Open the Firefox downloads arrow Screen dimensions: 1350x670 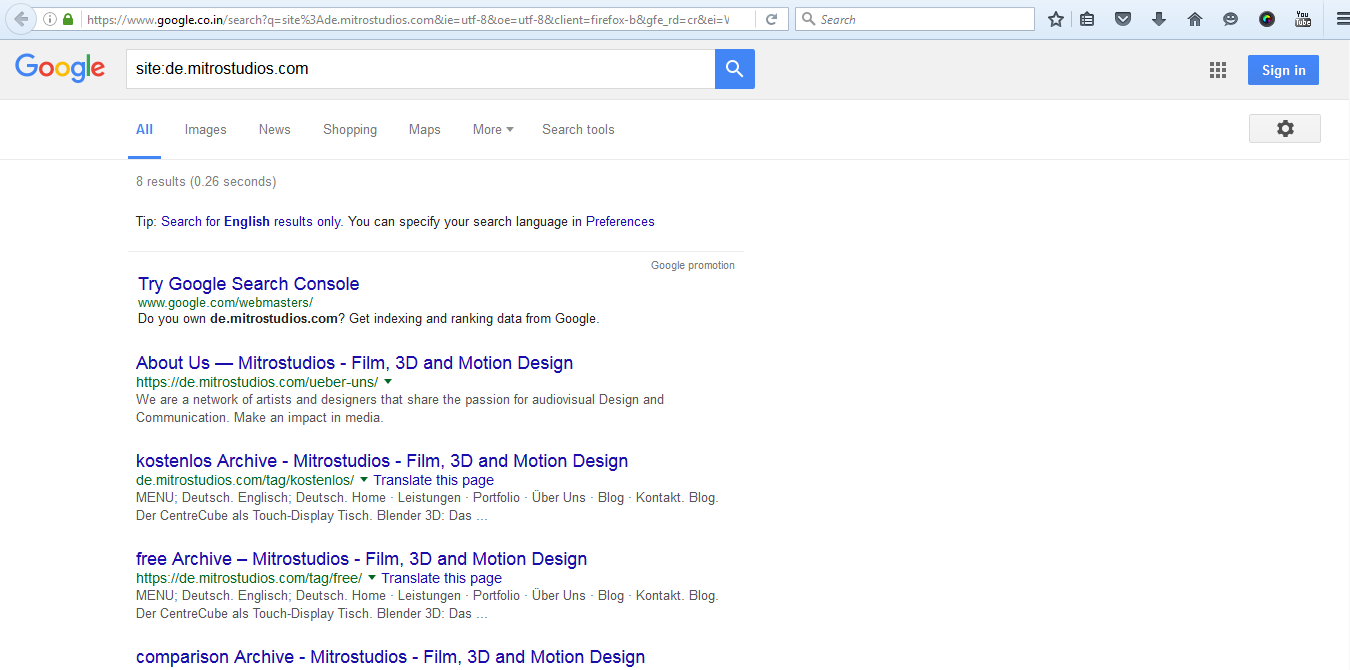[x=1159, y=19]
